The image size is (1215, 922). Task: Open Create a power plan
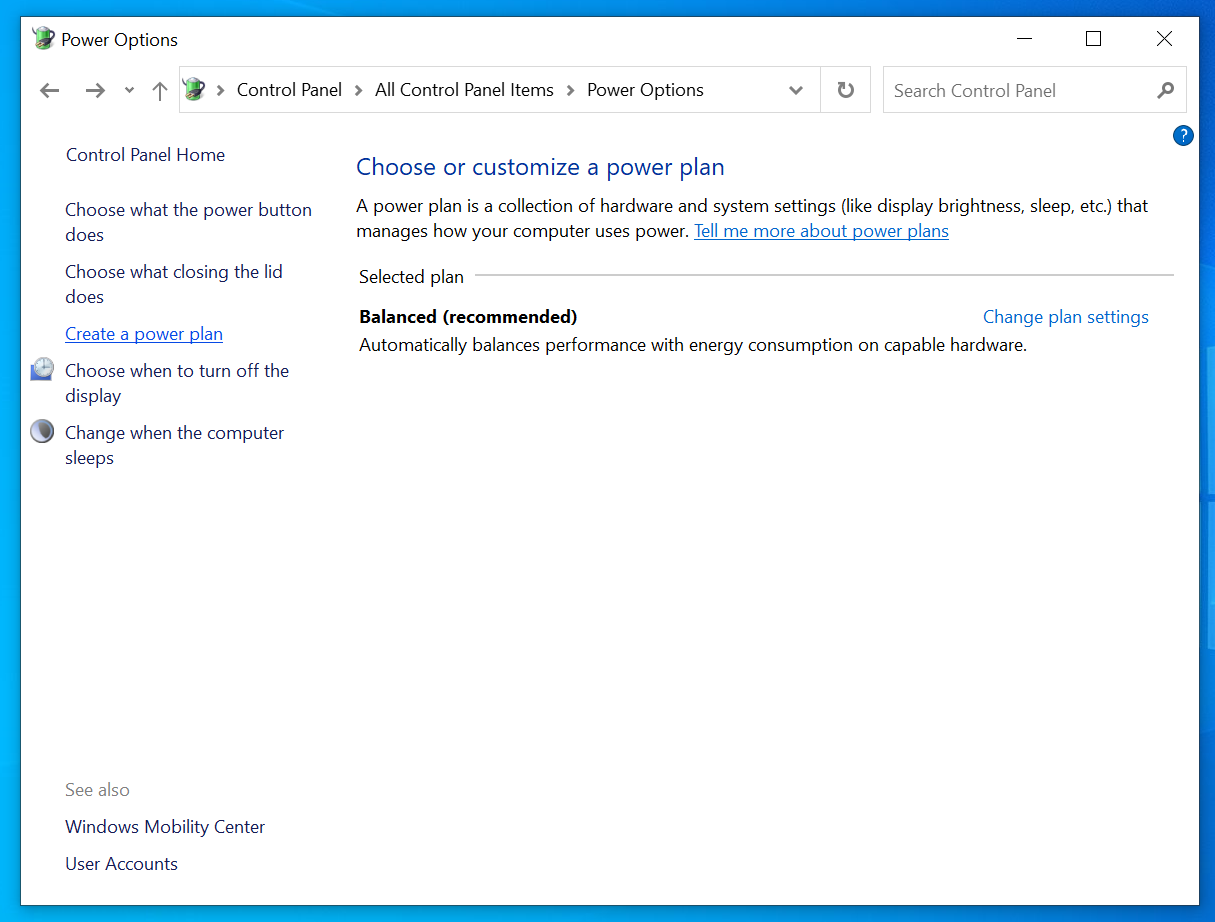pyautogui.click(x=143, y=333)
